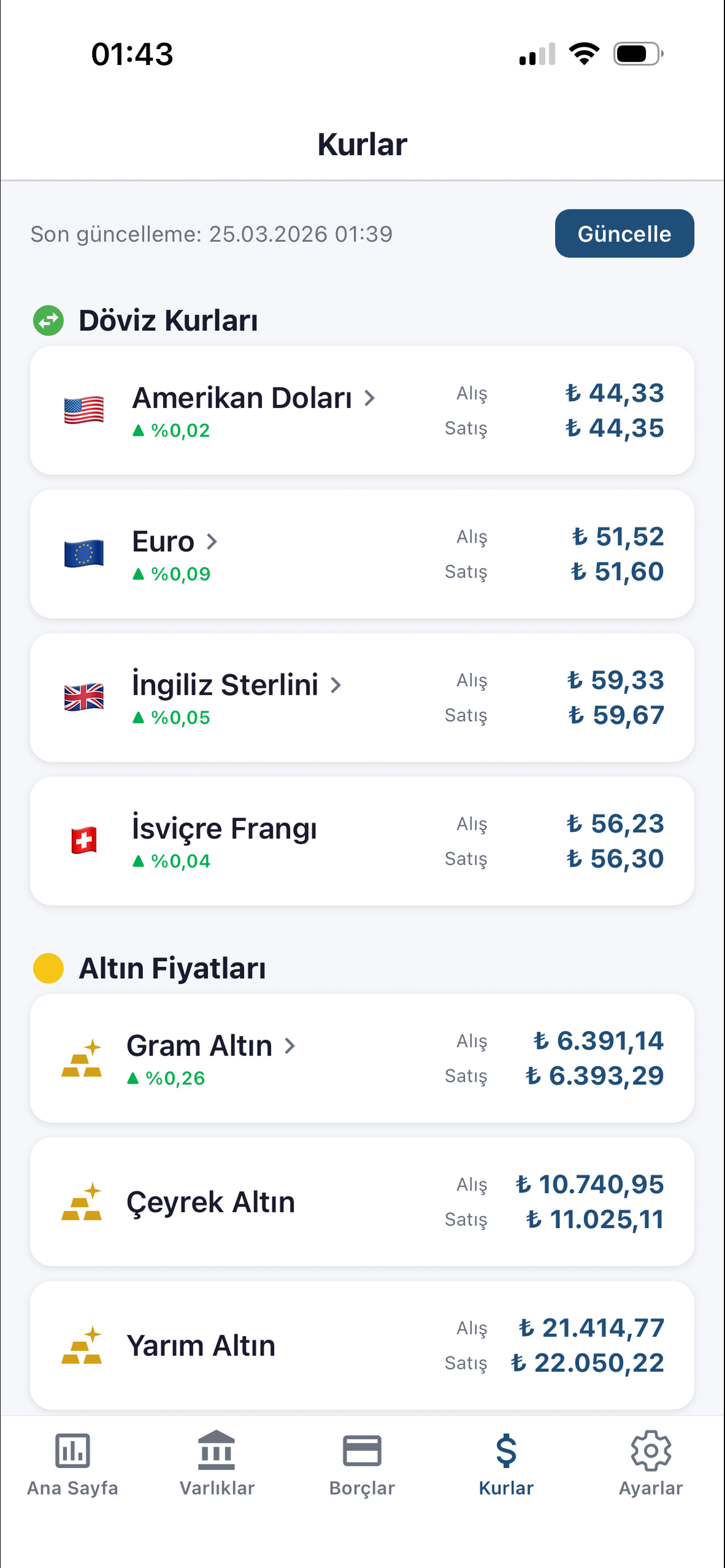Tap the green exchange arrows icon
The width and height of the screenshot is (725, 1568).
(49, 320)
